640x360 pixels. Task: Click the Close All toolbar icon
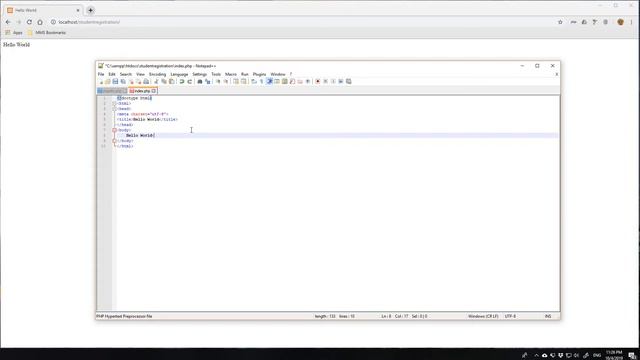[138, 82]
